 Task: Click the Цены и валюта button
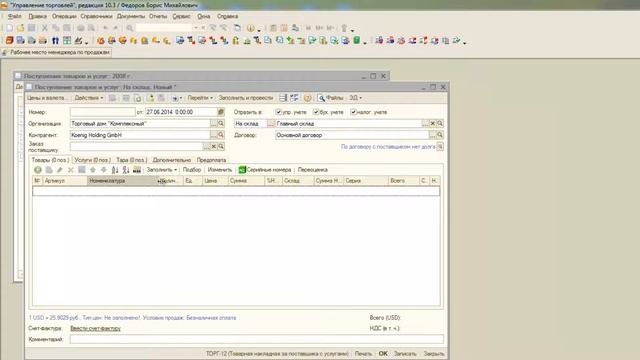46,98
